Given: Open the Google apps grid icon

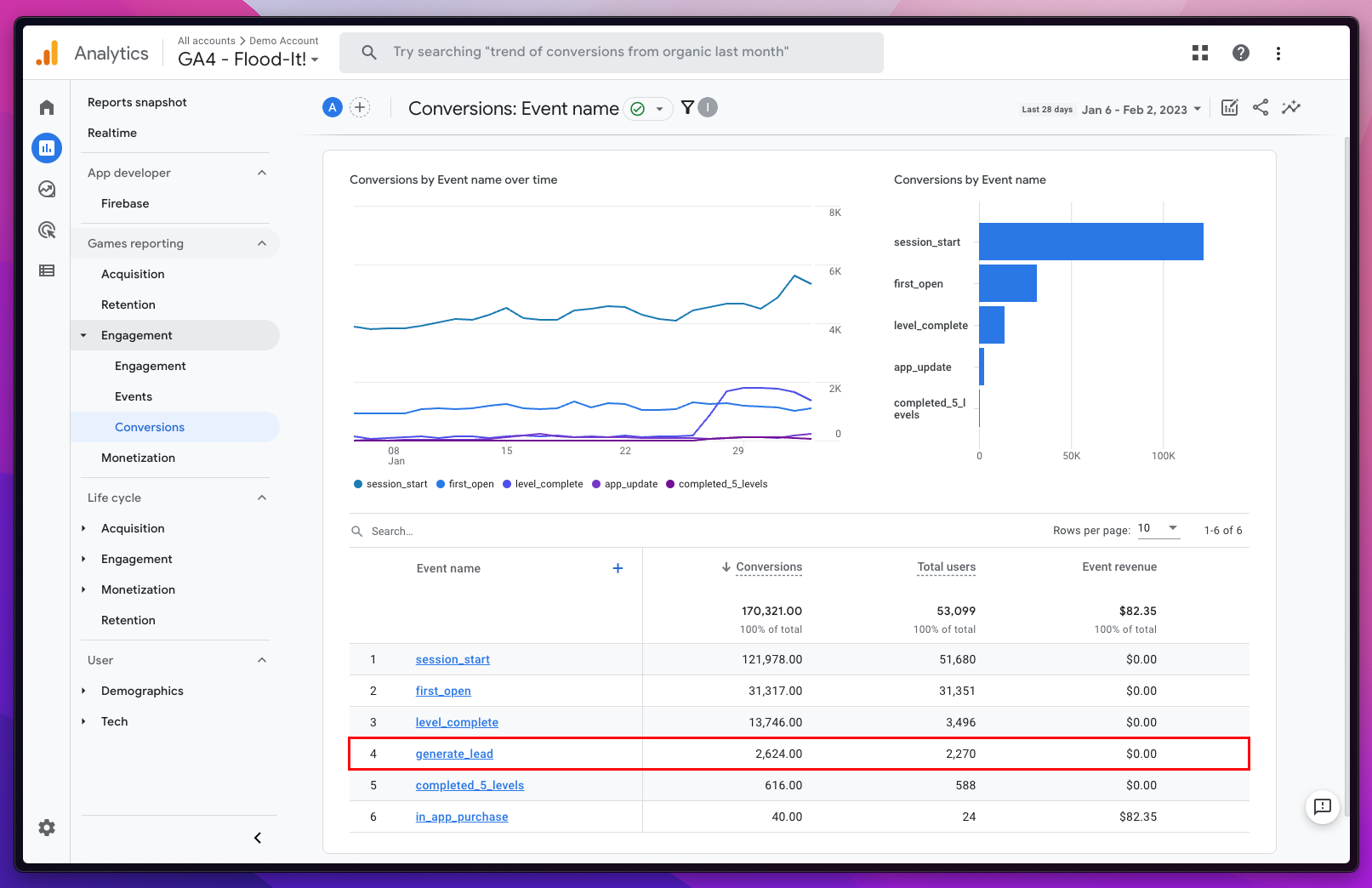Looking at the screenshot, I should pyautogui.click(x=1199, y=53).
